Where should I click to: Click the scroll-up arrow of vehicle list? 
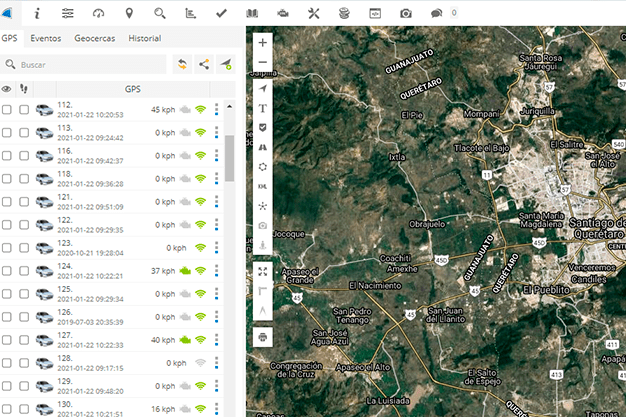click(230, 106)
